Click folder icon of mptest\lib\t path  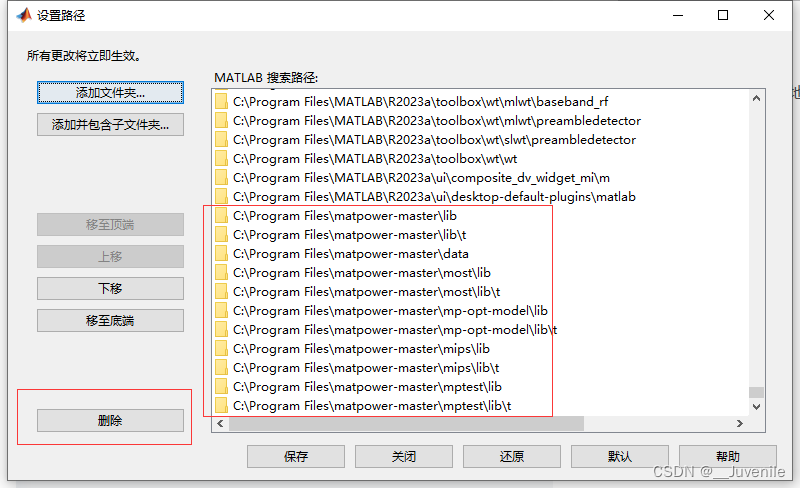(221, 405)
